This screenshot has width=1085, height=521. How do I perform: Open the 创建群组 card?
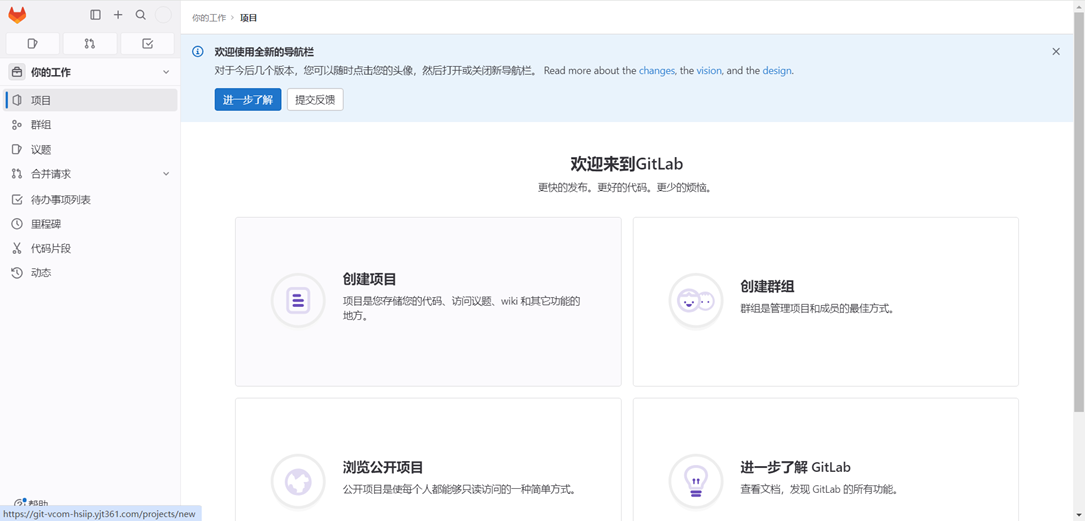(826, 302)
